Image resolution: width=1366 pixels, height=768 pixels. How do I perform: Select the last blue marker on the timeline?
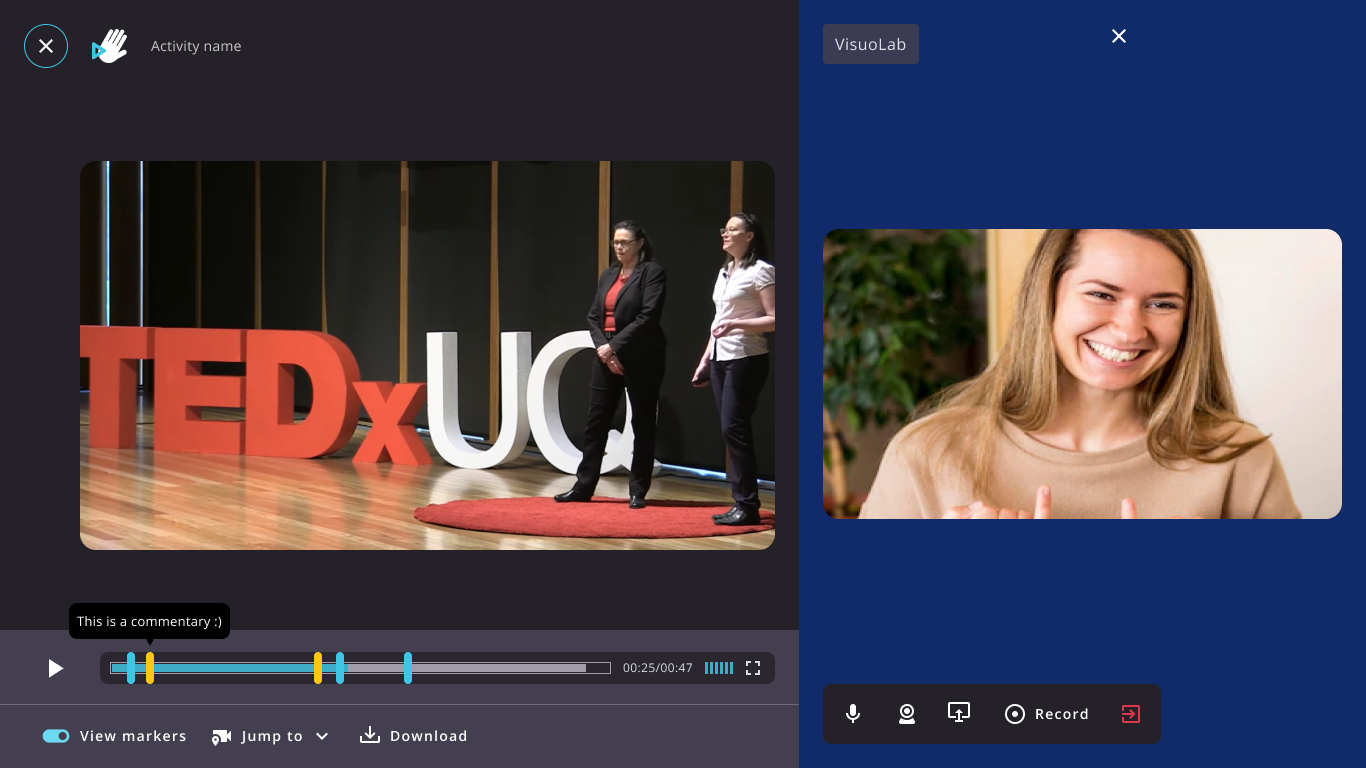tap(408, 668)
